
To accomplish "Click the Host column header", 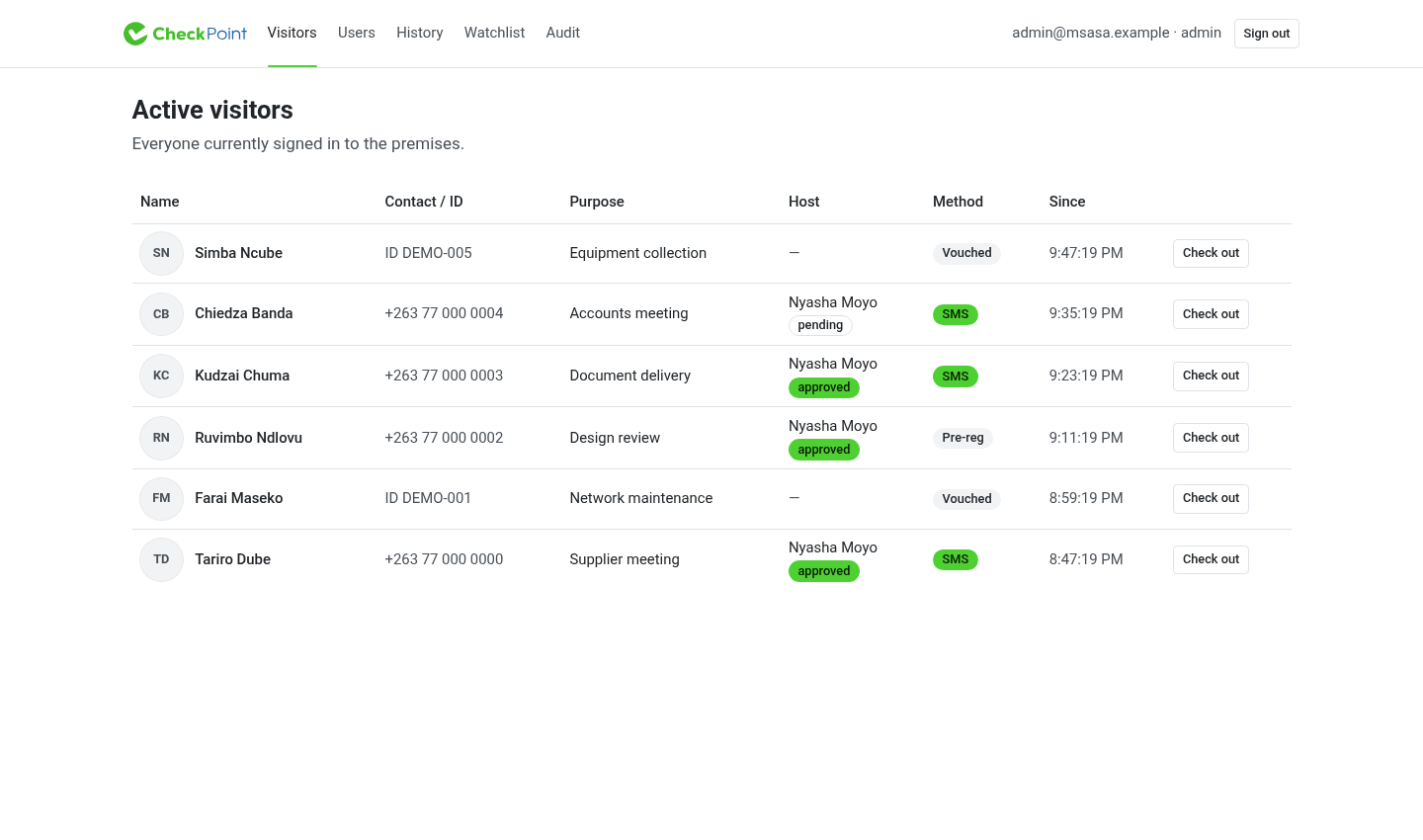I will [804, 202].
